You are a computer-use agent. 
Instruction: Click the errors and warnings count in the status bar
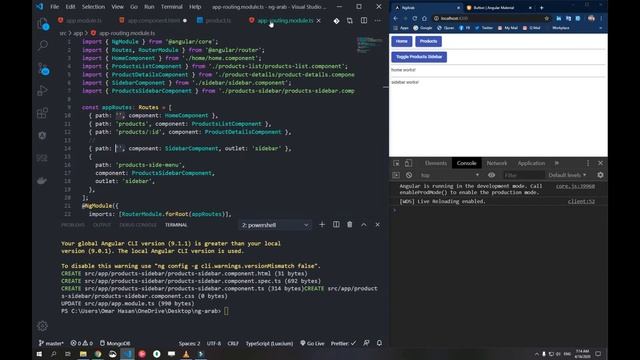81,343
